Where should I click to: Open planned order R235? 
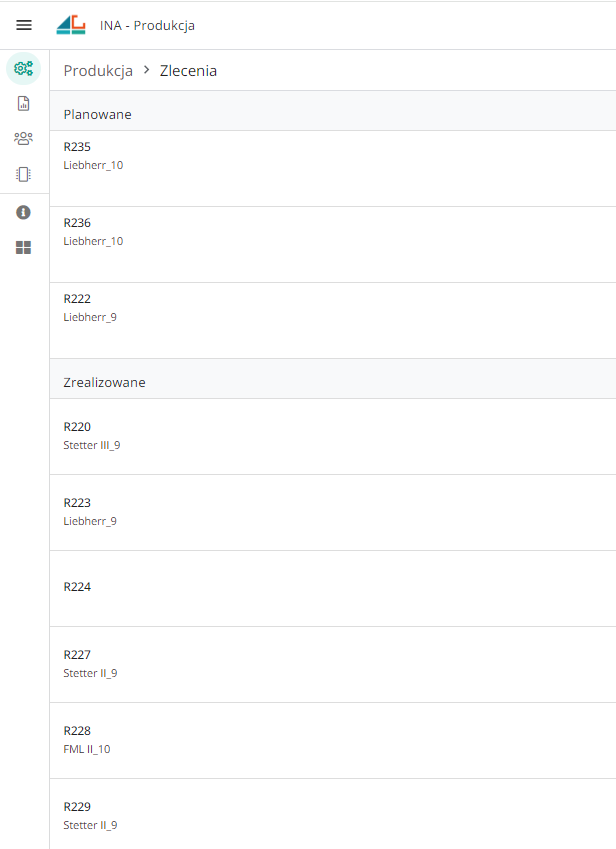pyautogui.click(x=332, y=168)
